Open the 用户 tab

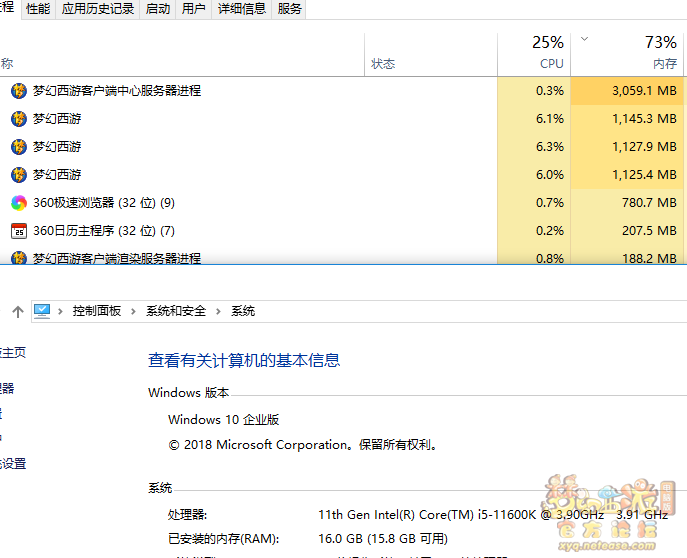pos(194,9)
